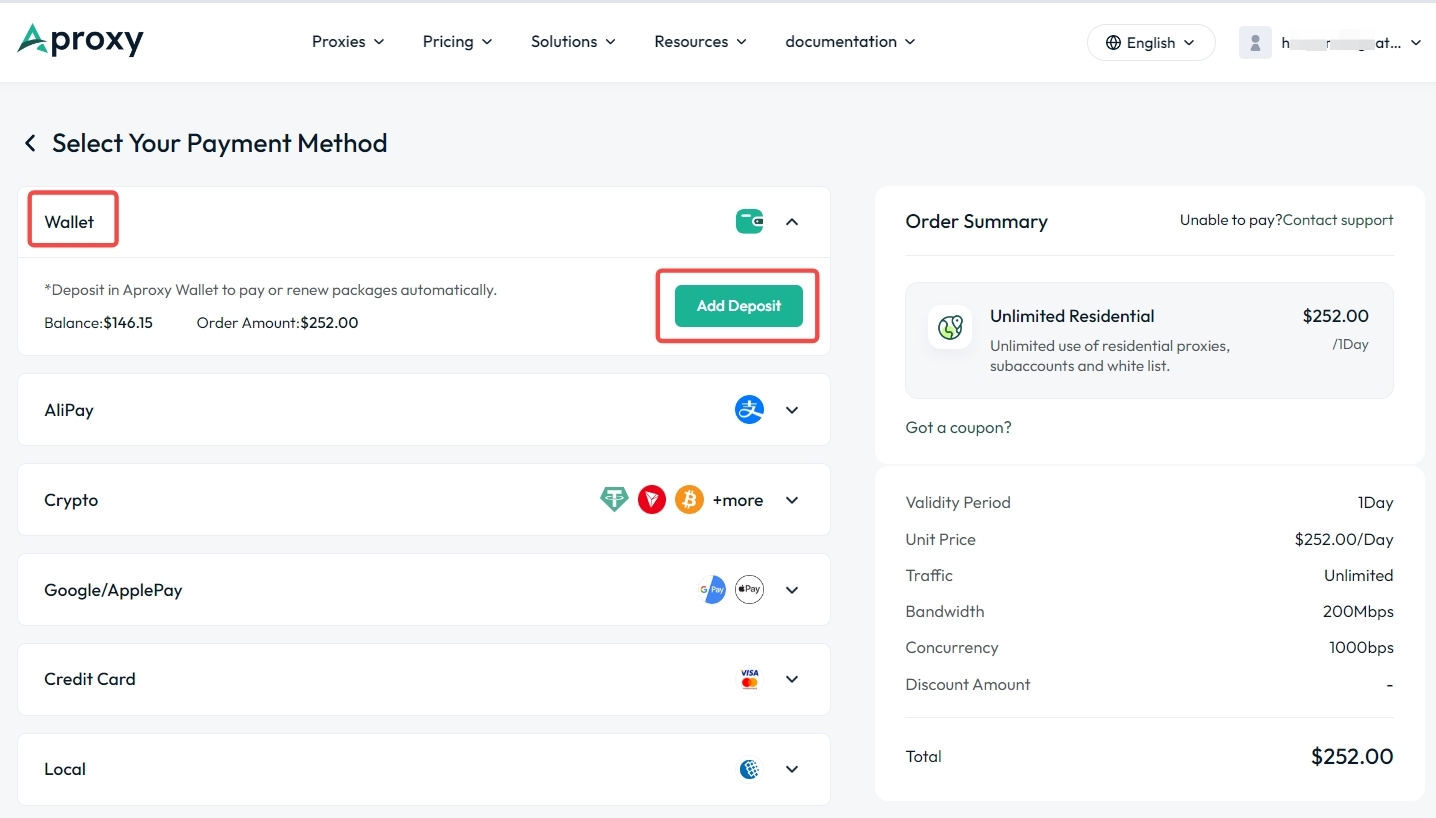Click the Crypto label
Image resolution: width=1436 pixels, height=818 pixels.
pyautogui.click(x=71, y=500)
